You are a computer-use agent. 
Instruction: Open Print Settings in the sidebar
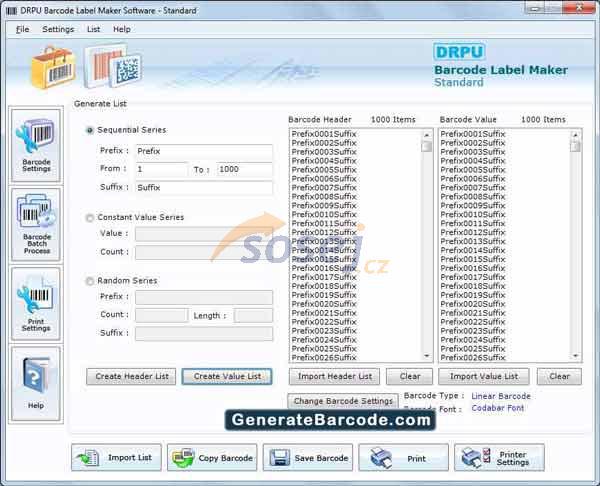pyautogui.click(x=36, y=304)
